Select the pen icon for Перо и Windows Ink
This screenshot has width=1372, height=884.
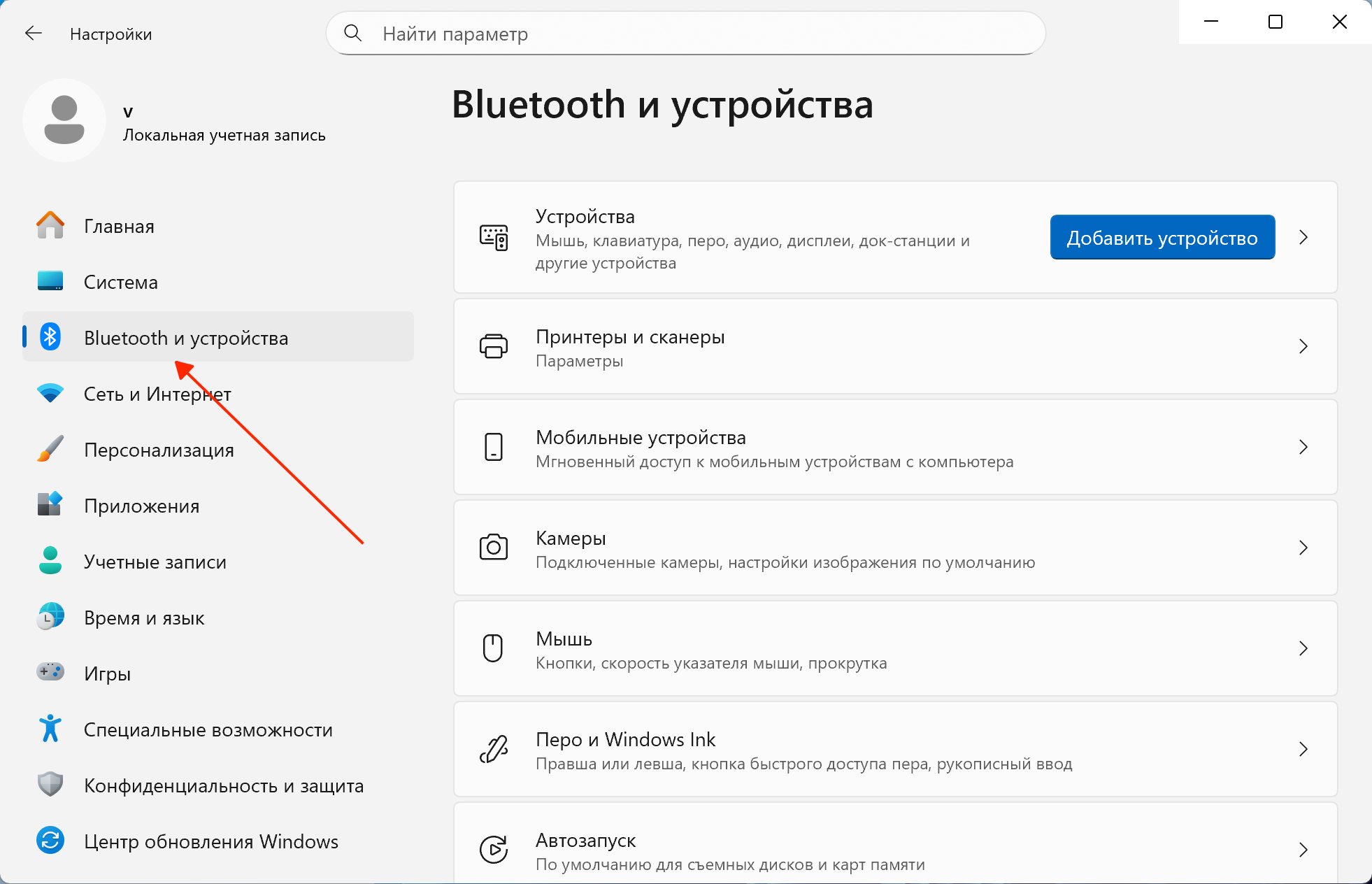tap(494, 749)
